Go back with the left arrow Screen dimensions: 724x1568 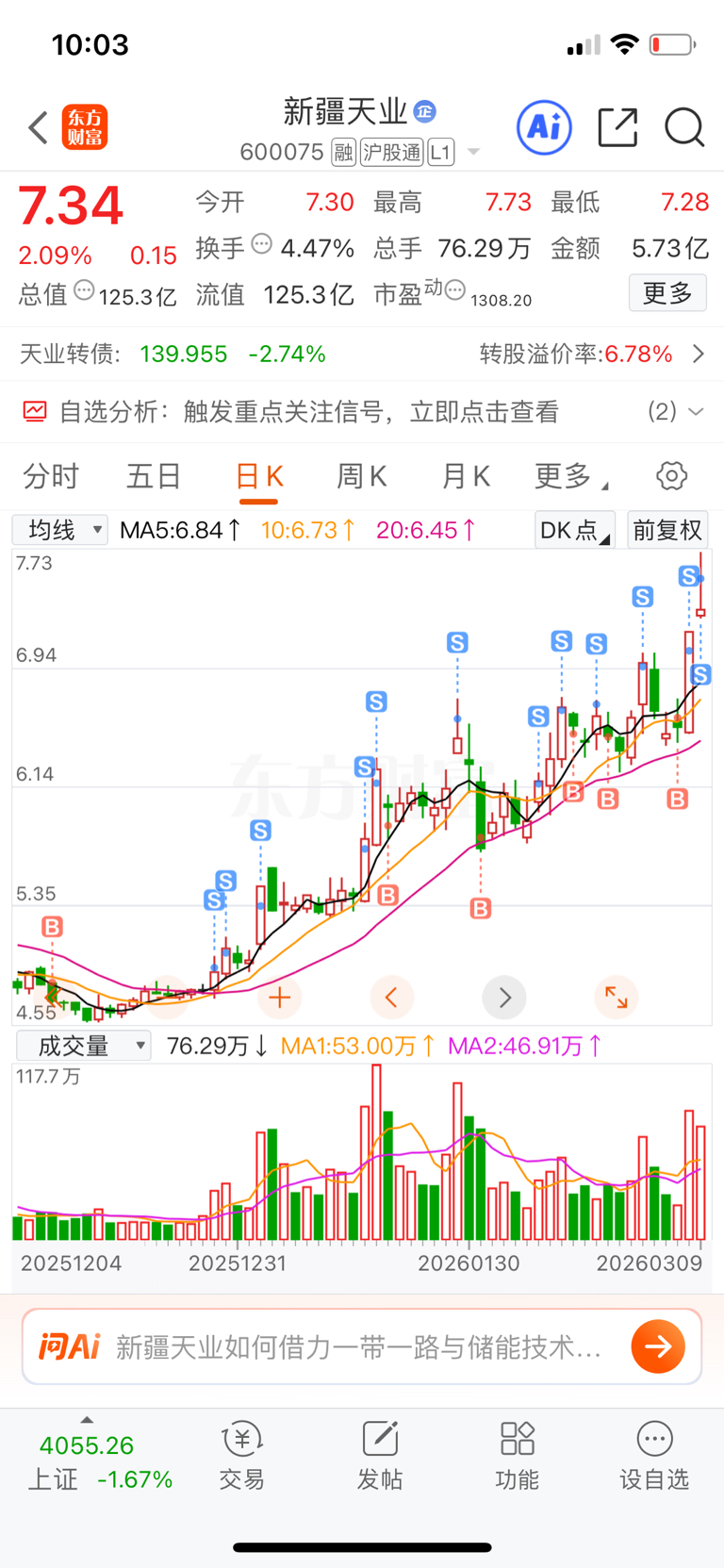pyautogui.click(x=38, y=127)
